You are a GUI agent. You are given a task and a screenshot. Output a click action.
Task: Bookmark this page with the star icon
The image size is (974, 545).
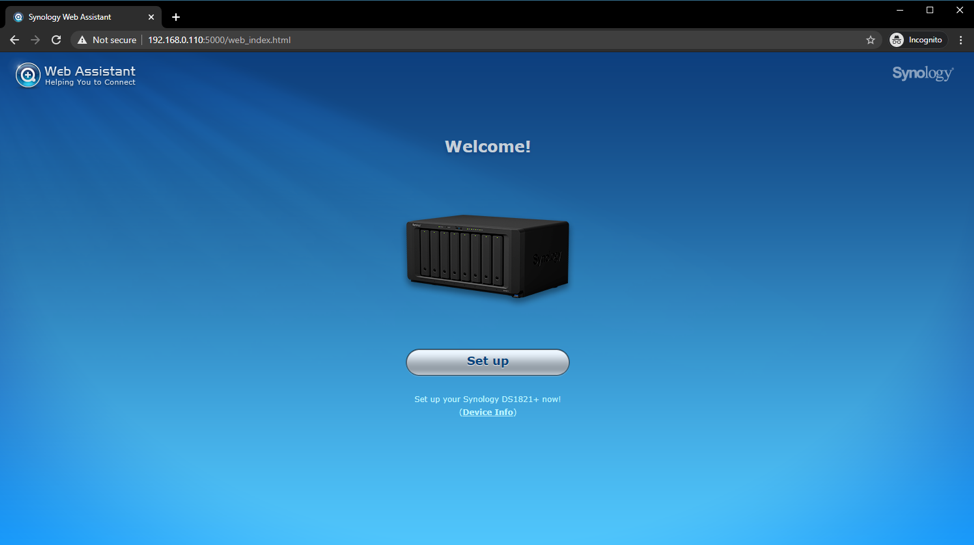(870, 40)
